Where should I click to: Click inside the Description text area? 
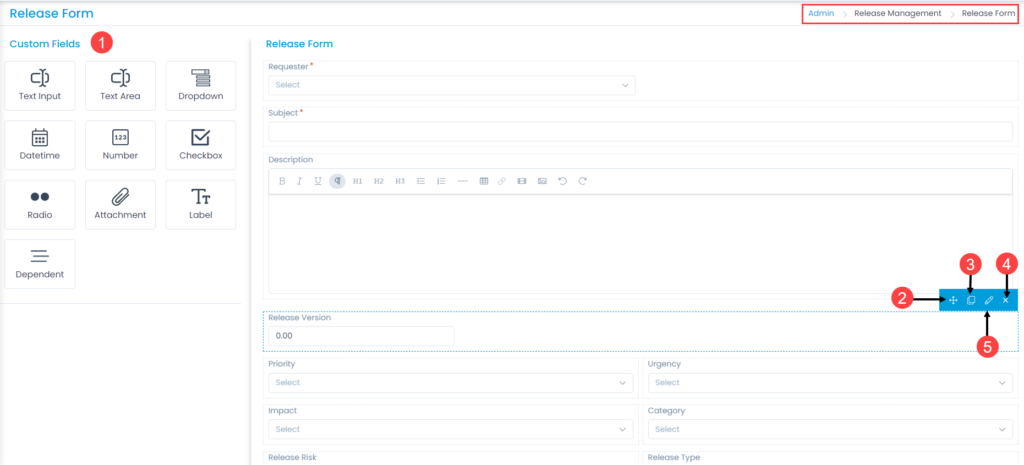point(641,244)
